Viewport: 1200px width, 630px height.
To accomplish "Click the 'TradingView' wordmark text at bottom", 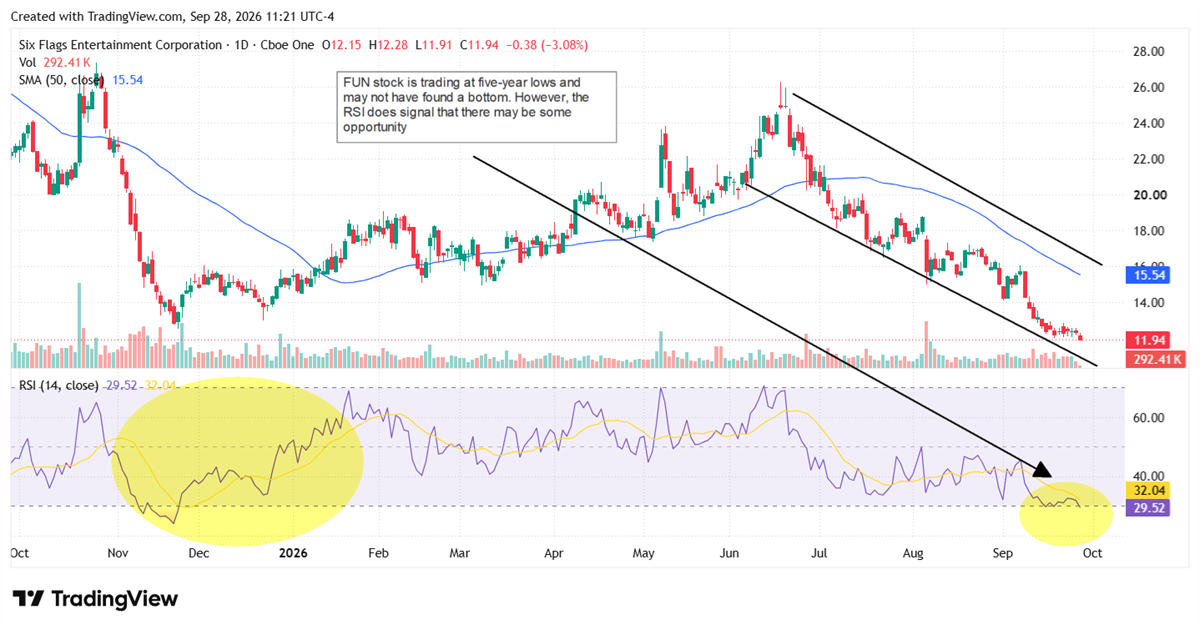I will 114,599.
